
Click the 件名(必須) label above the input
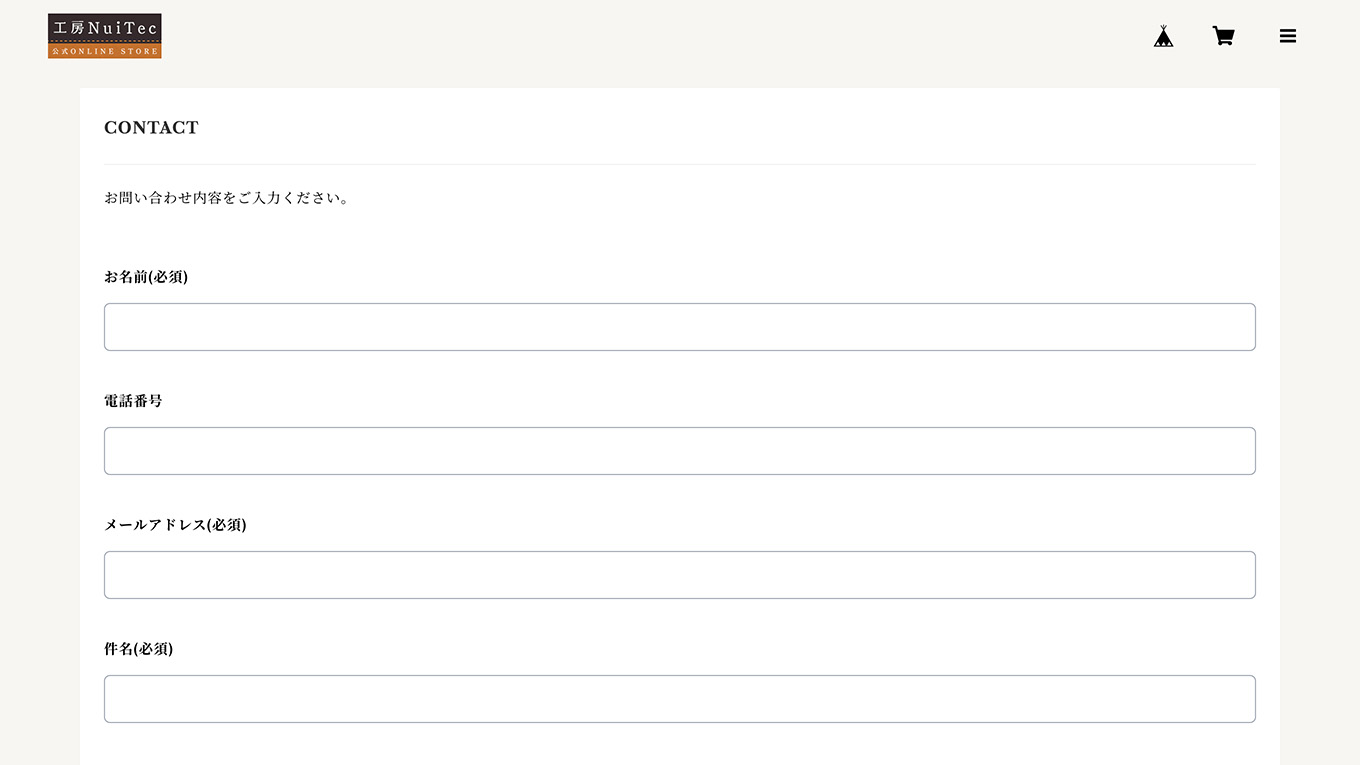(x=138, y=648)
